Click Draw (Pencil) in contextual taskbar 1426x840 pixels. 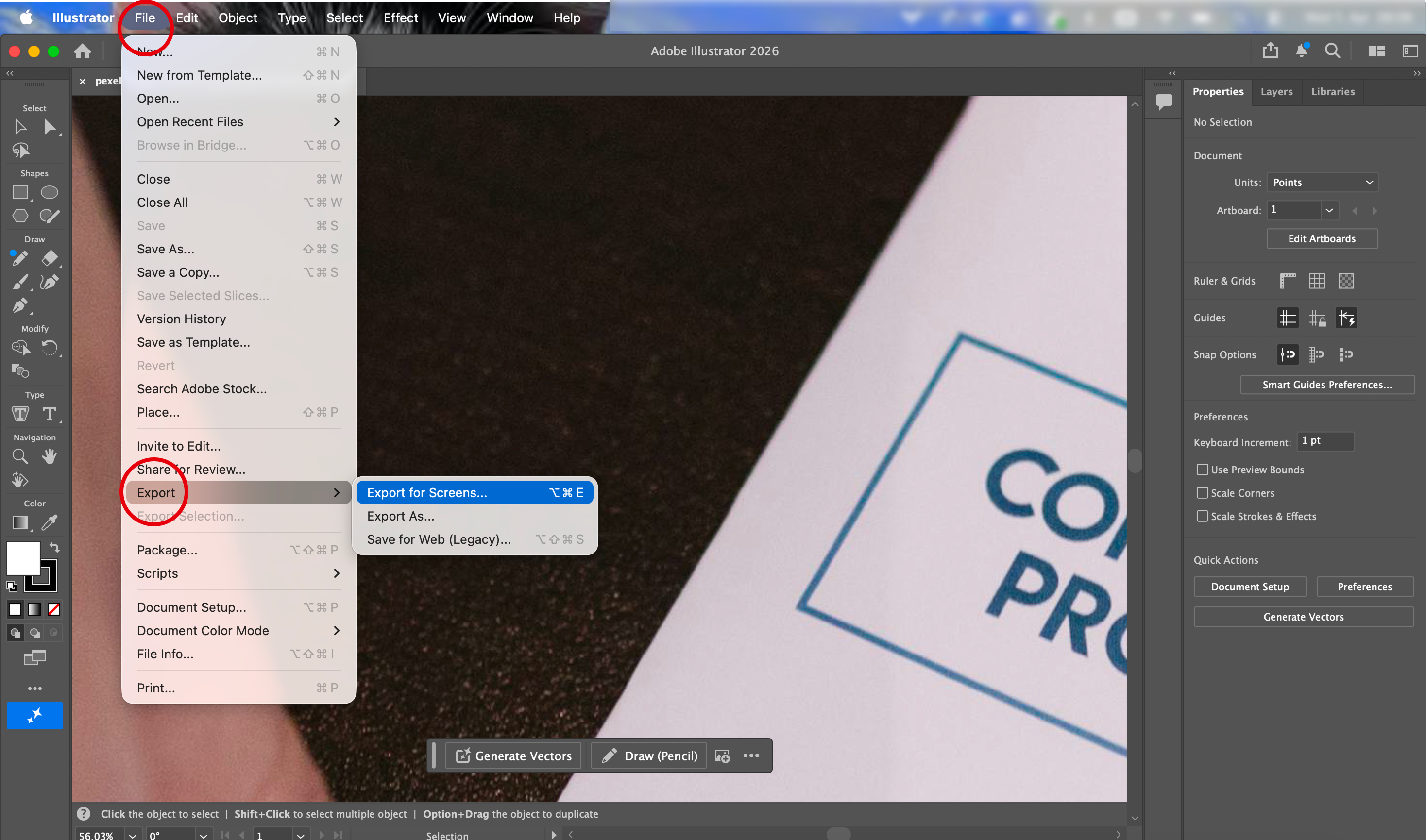pyautogui.click(x=649, y=756)
